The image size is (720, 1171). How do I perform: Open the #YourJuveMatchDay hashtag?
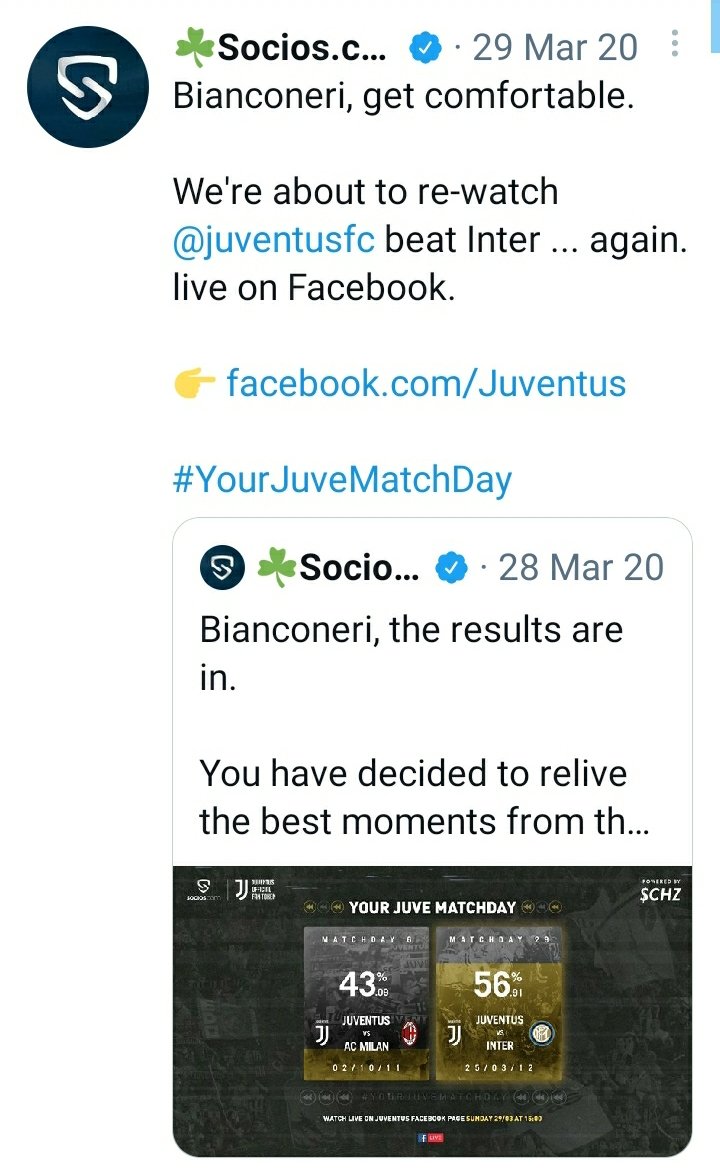click(x=342, y=479)
